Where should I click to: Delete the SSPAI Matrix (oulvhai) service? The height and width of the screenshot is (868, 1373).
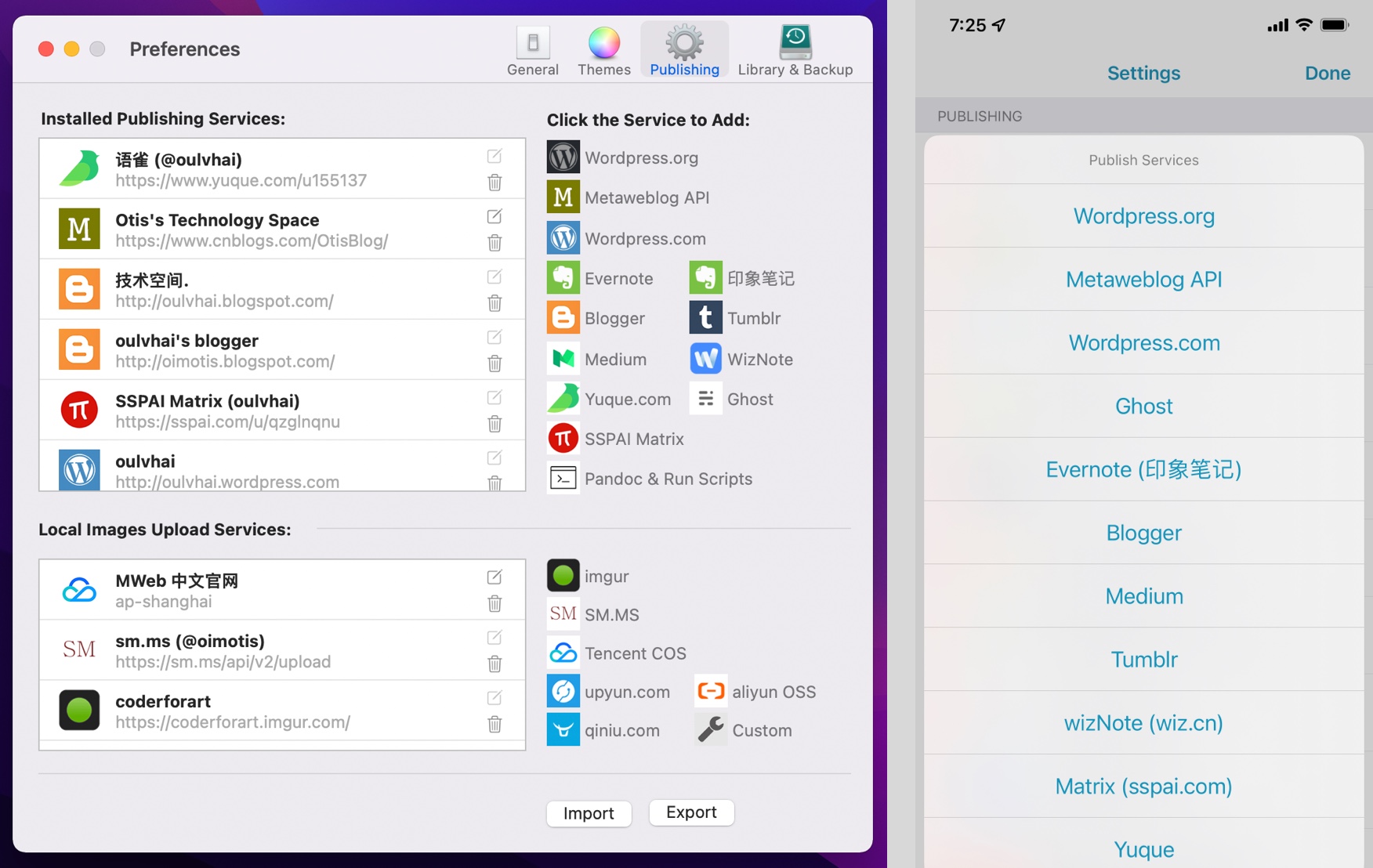point(494,424)
